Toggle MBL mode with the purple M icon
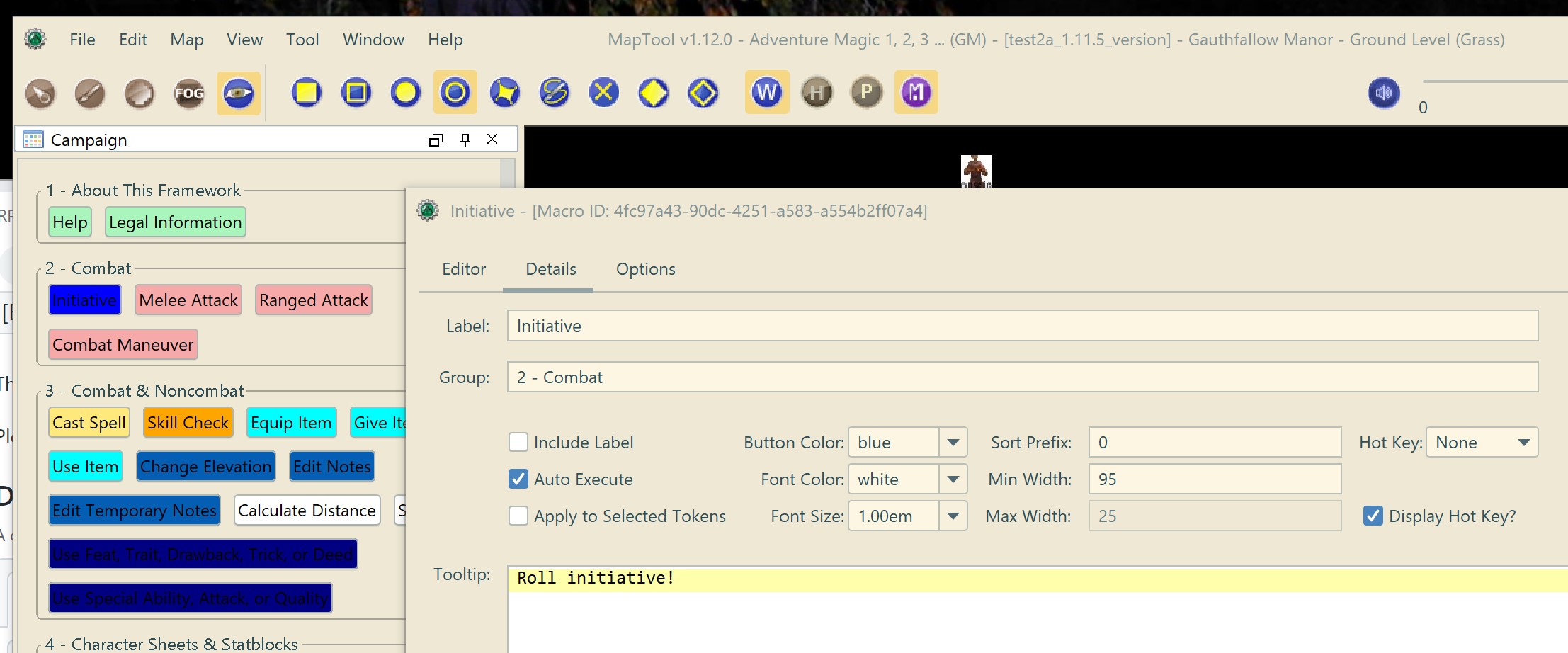 [916, 93]
